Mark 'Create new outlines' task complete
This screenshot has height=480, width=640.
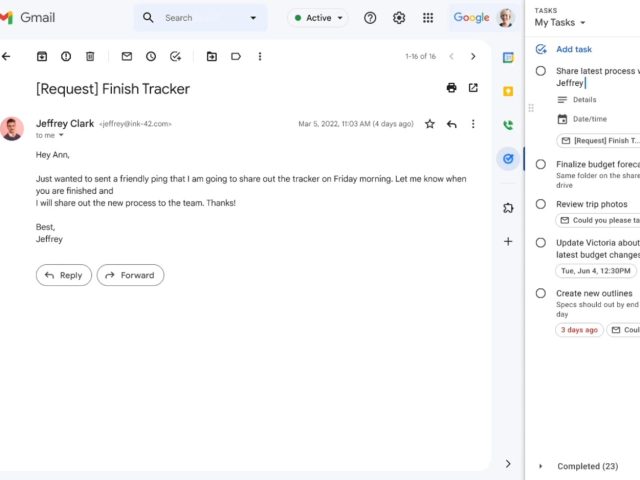(540, 293)
